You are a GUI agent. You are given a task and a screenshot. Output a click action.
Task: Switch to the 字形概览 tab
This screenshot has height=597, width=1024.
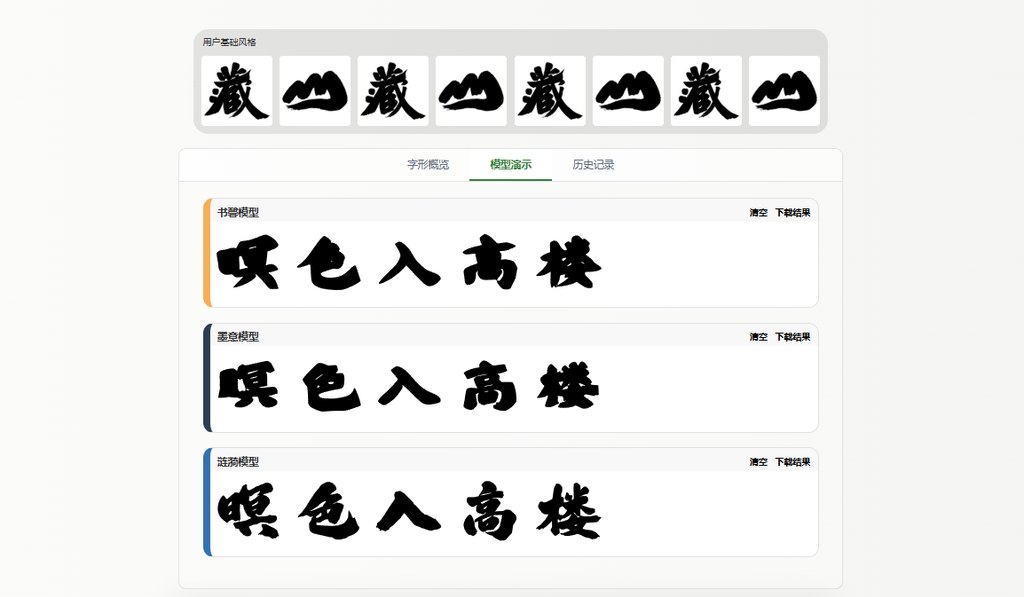[x=428, y=165]
